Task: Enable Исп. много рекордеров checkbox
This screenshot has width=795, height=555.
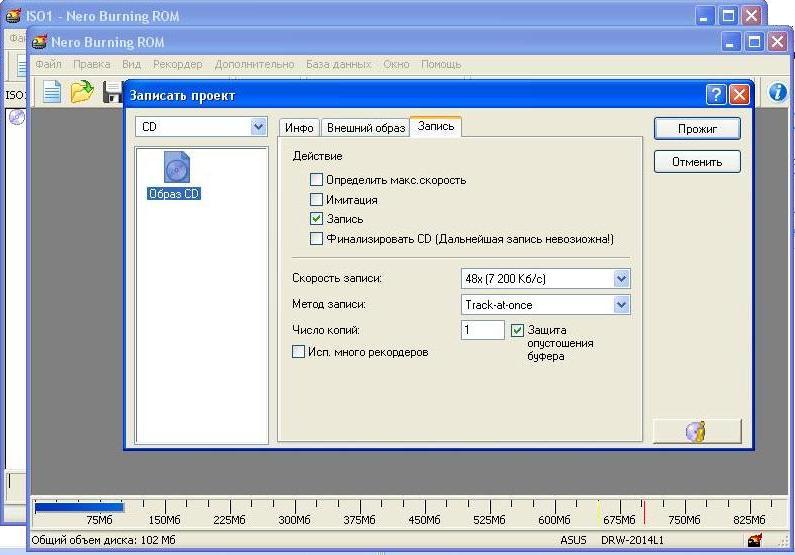Action: [298, 351]
